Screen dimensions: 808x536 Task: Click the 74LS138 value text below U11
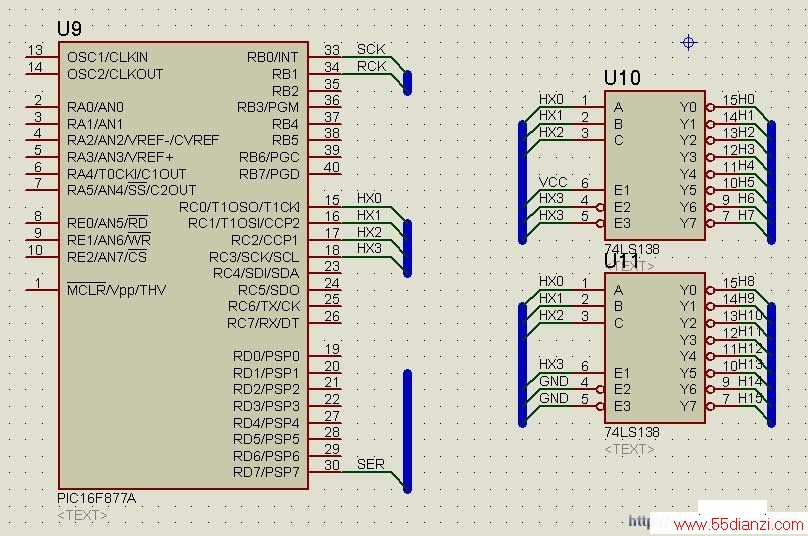632,432
